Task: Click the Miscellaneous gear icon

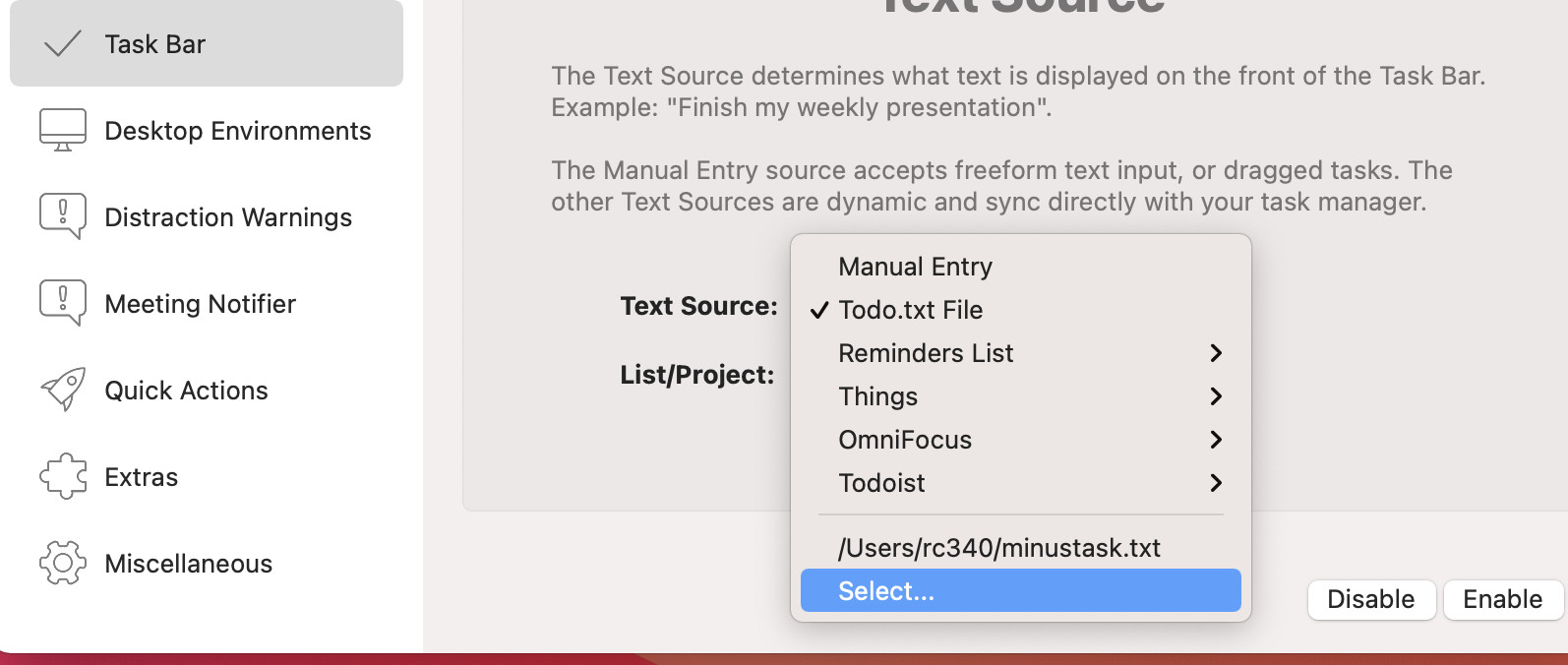Action: click(x=63, y=563)
